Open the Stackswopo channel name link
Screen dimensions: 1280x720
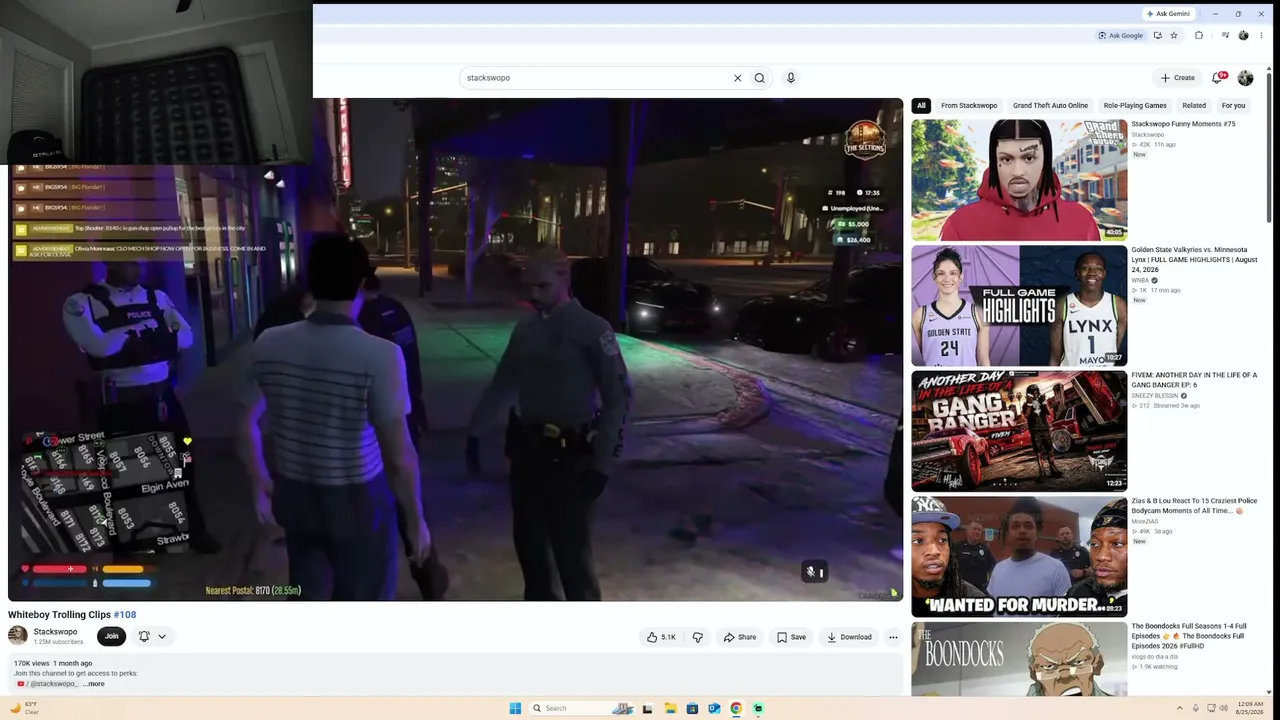[x=55, y=632]
